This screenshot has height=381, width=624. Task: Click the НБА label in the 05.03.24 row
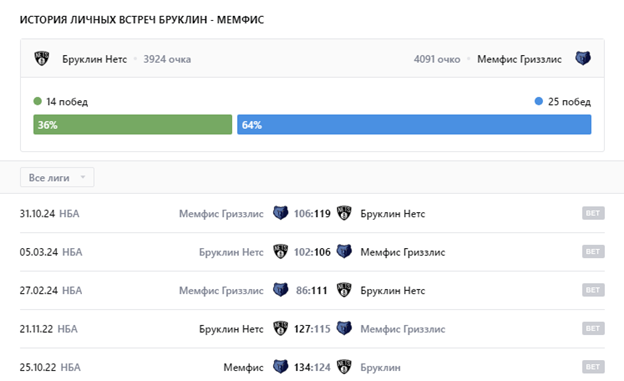72,252
